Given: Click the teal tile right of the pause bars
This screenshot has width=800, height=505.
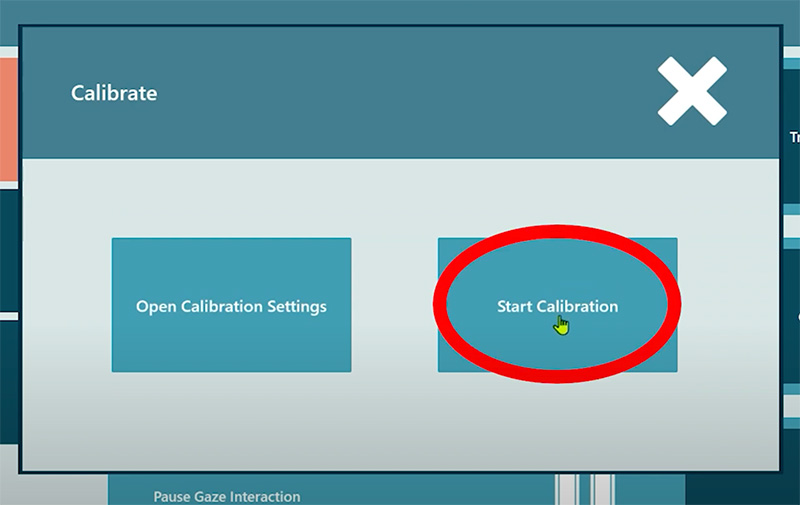Looking at the screenshot, I should [x=650, y=490].
